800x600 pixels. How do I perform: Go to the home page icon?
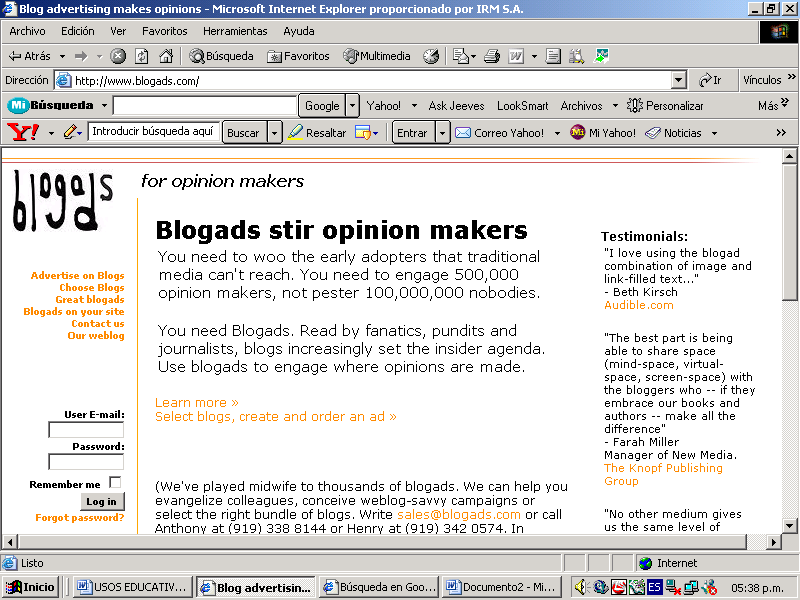coord(165,56)
